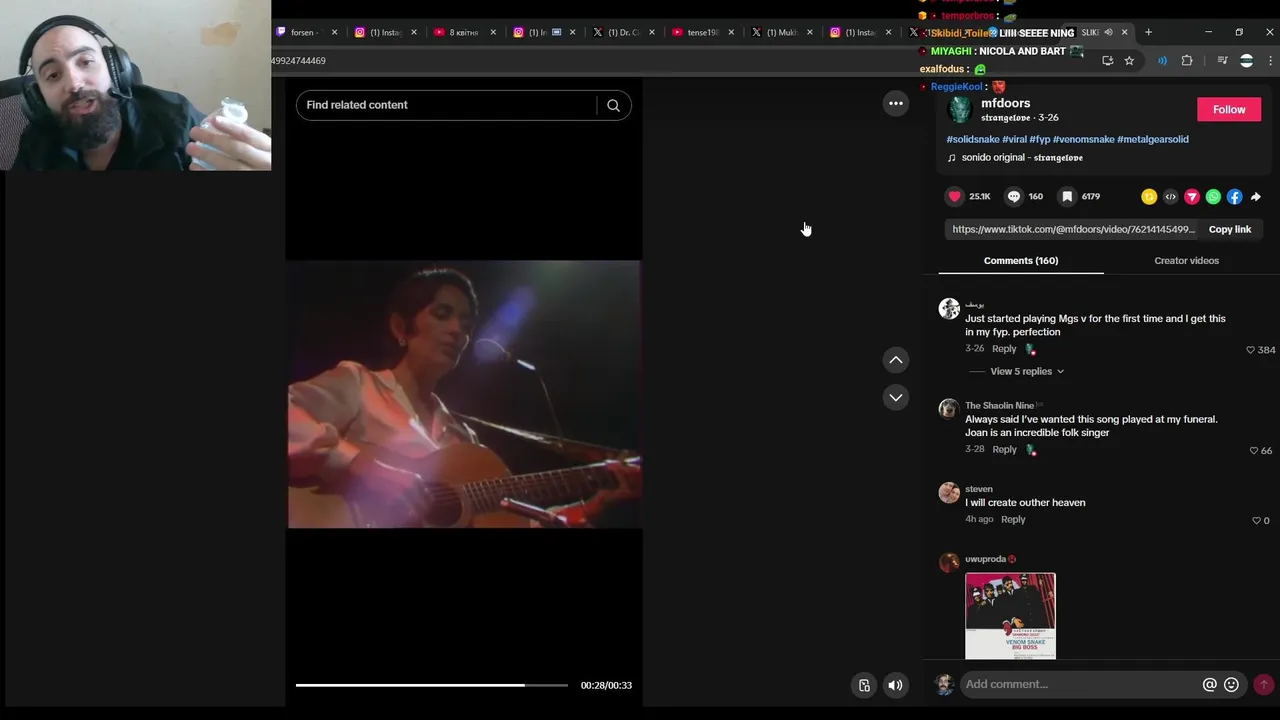Viewport: 1280px width, 720px height.
Task: Open mfdoors profile avatar
Action: tap(960, 109)
